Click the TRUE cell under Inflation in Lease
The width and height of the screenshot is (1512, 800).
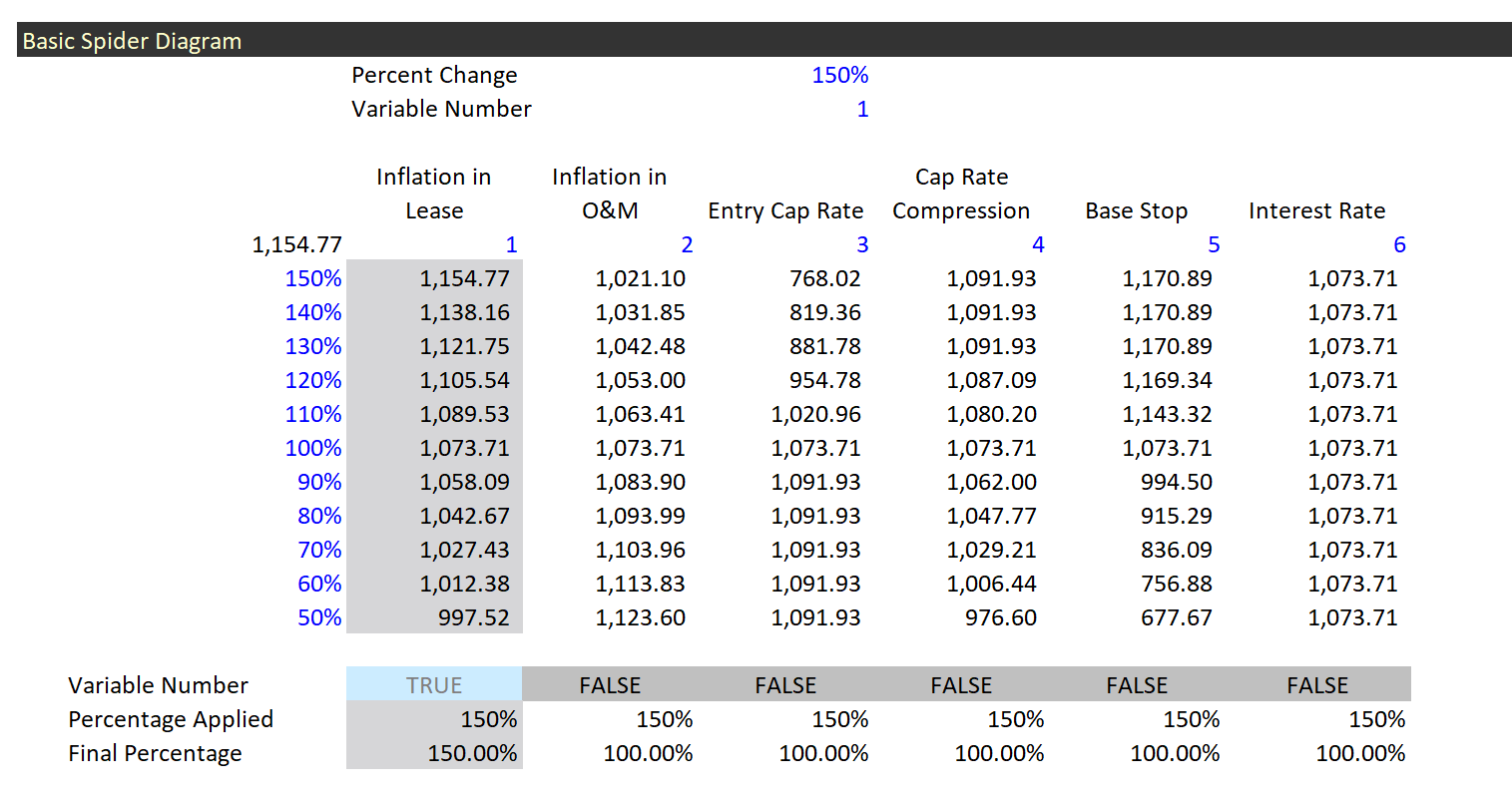tap(434, 685)
